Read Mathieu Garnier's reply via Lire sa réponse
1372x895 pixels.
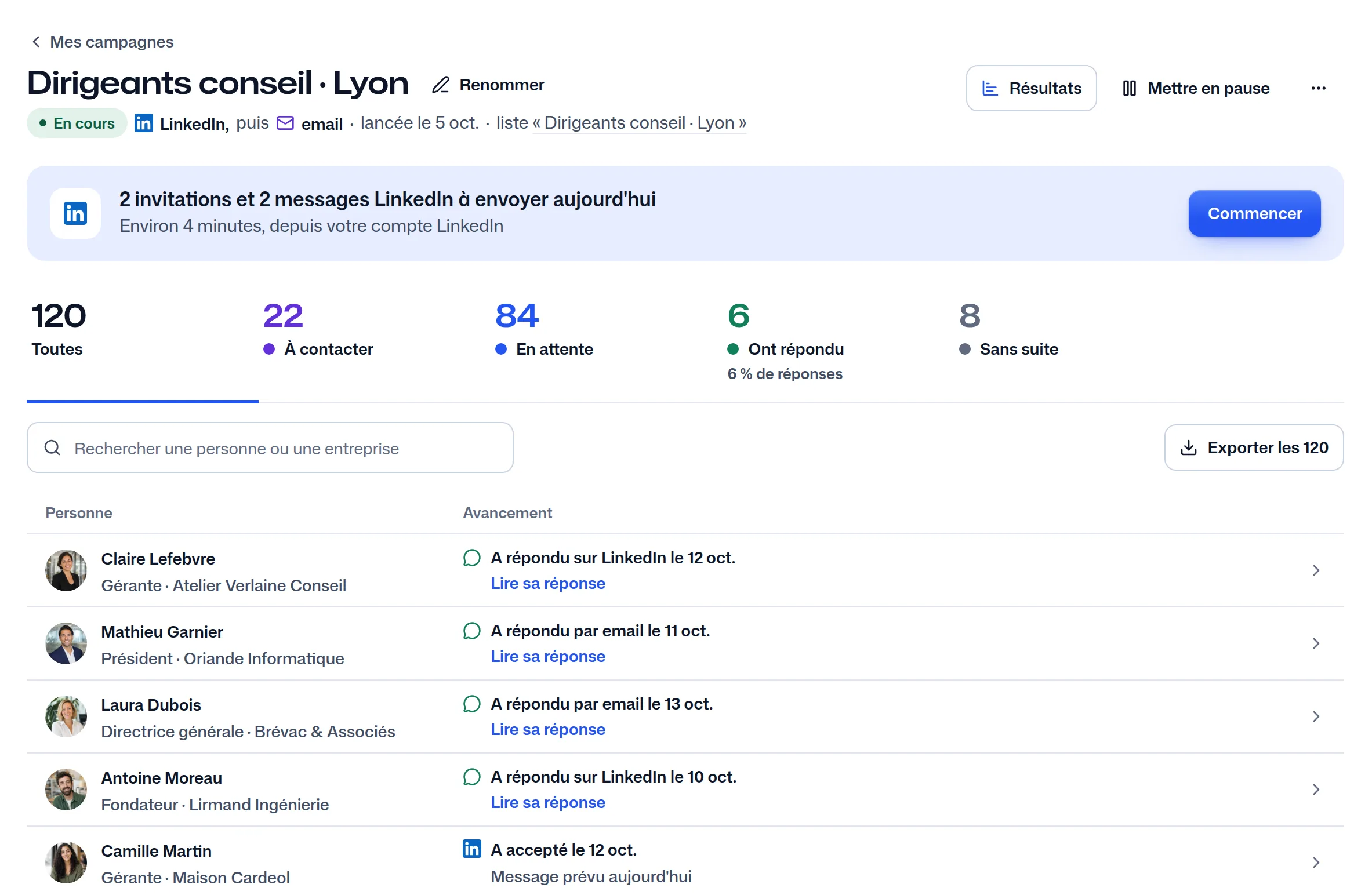pos(548,656)
